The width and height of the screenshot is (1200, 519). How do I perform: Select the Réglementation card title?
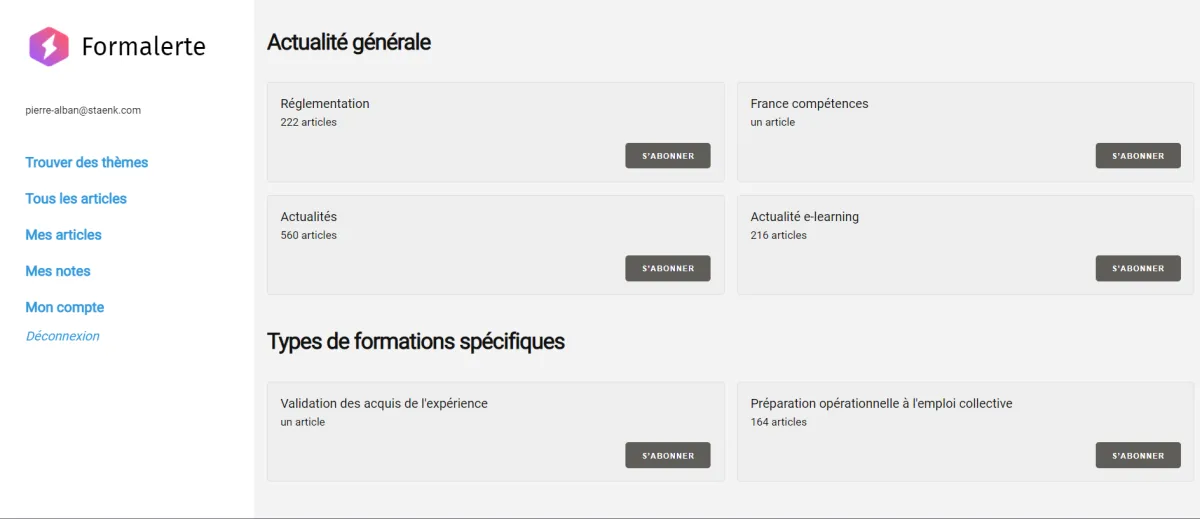tap(325, 103)
